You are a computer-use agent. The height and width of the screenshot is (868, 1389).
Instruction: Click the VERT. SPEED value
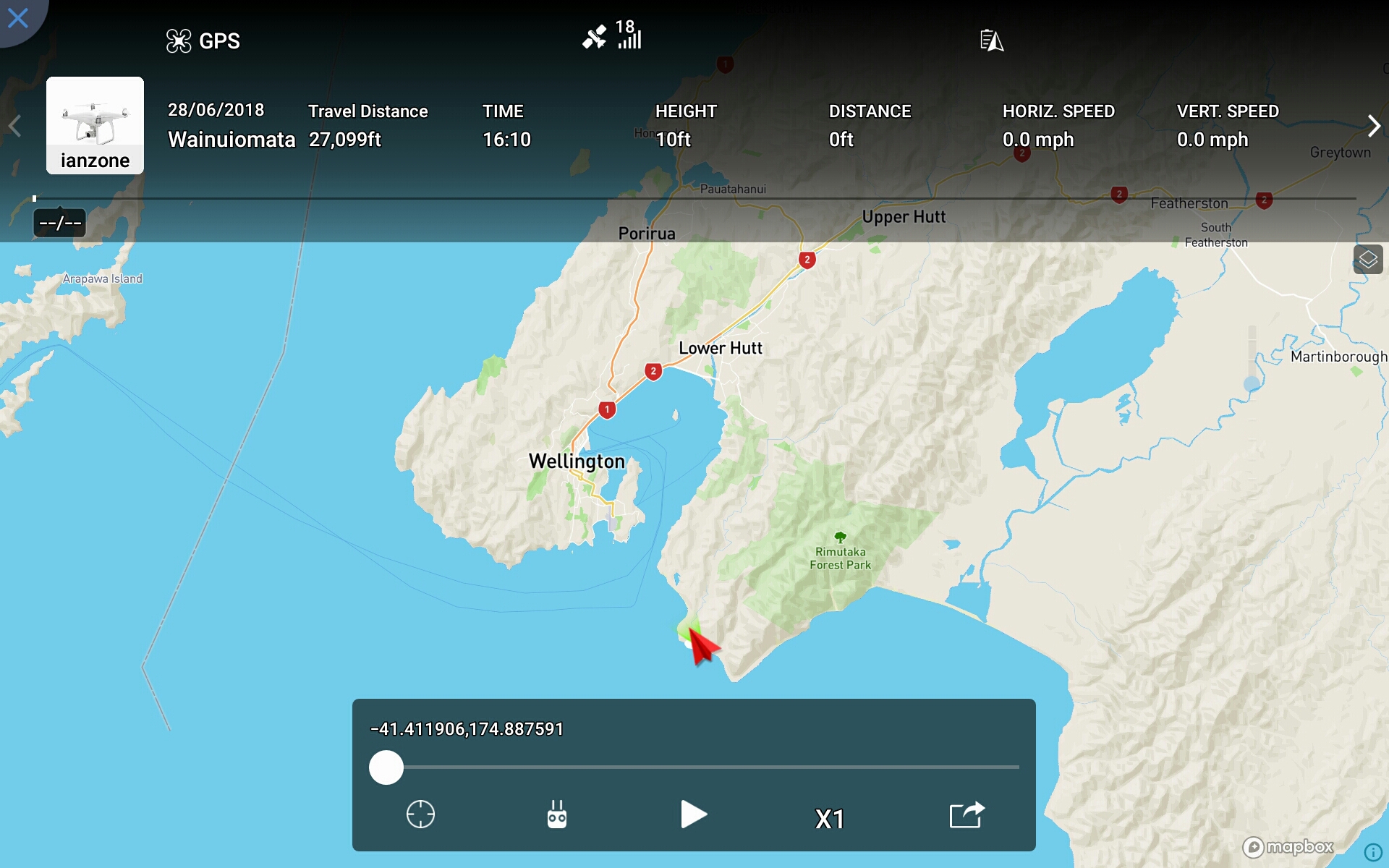tap(1212, 140)
